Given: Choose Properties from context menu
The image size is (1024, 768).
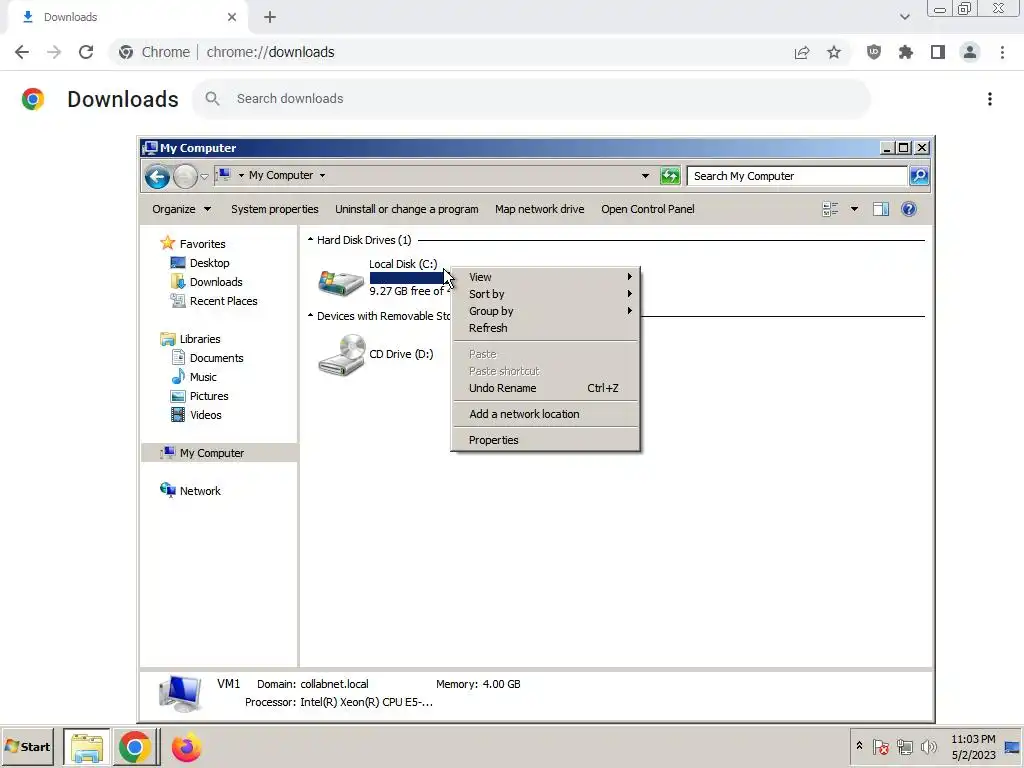Looking at the screenshot, I should (545, 440).
